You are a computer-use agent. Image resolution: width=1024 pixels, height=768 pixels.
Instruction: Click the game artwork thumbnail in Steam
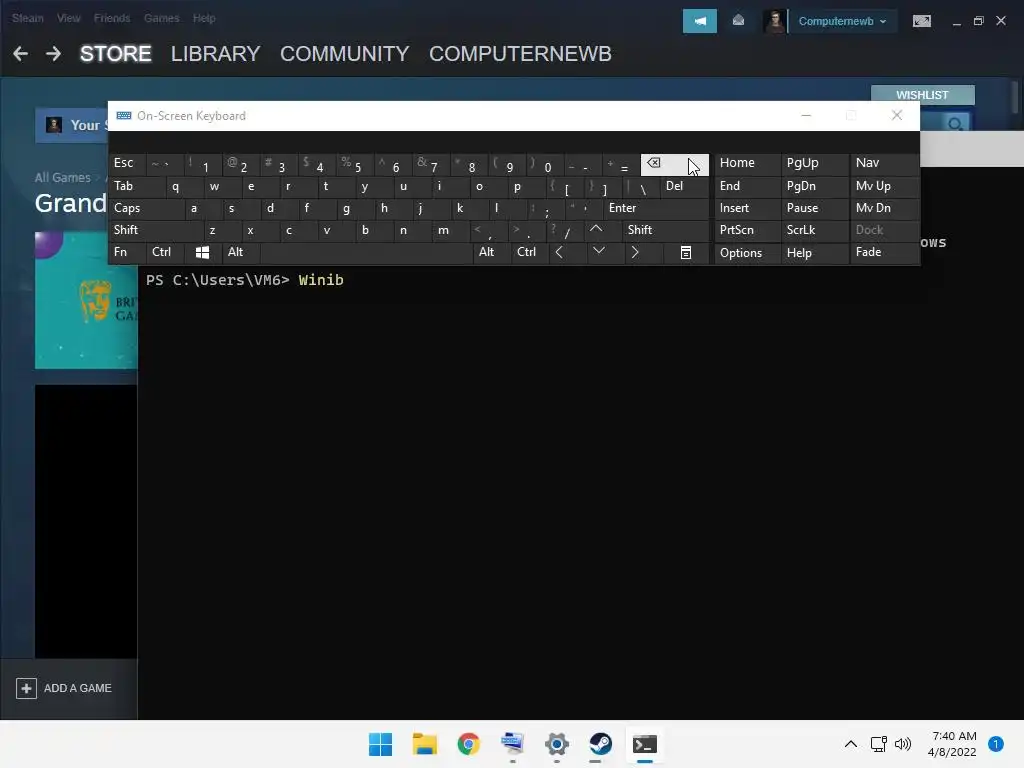[86, 300]
